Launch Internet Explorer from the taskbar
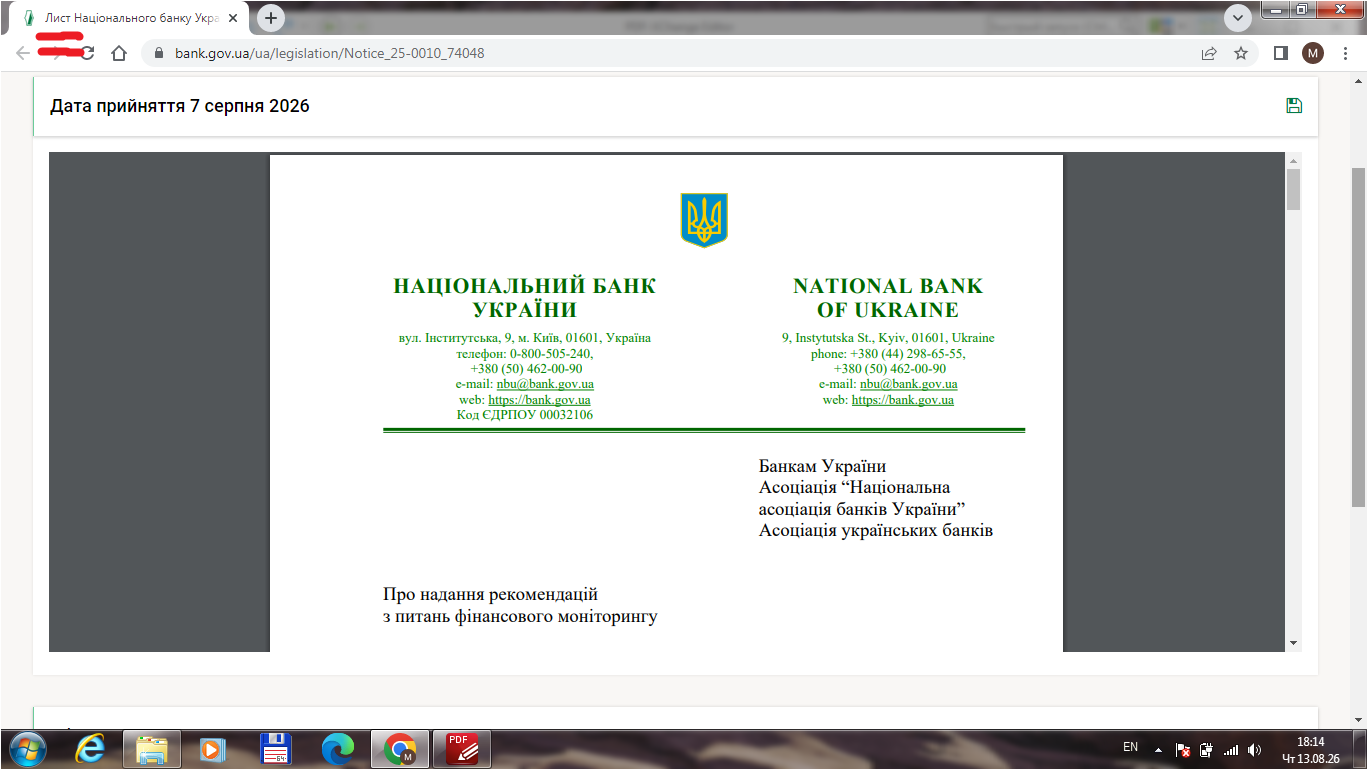The height and width of the screenshot is (770, 1368). pyautogui.click(x=91, y=749)
